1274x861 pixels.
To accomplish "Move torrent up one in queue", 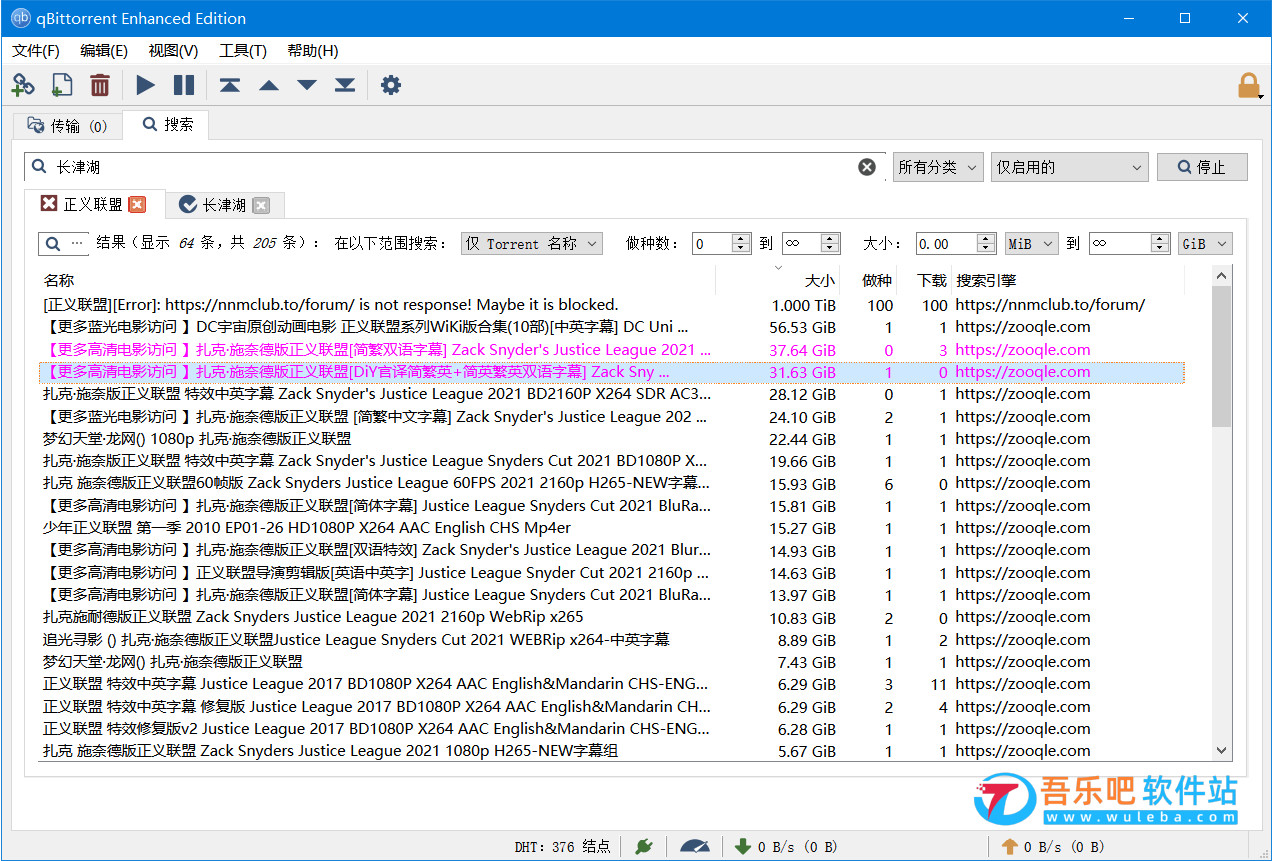I will (x=269, y=85).
